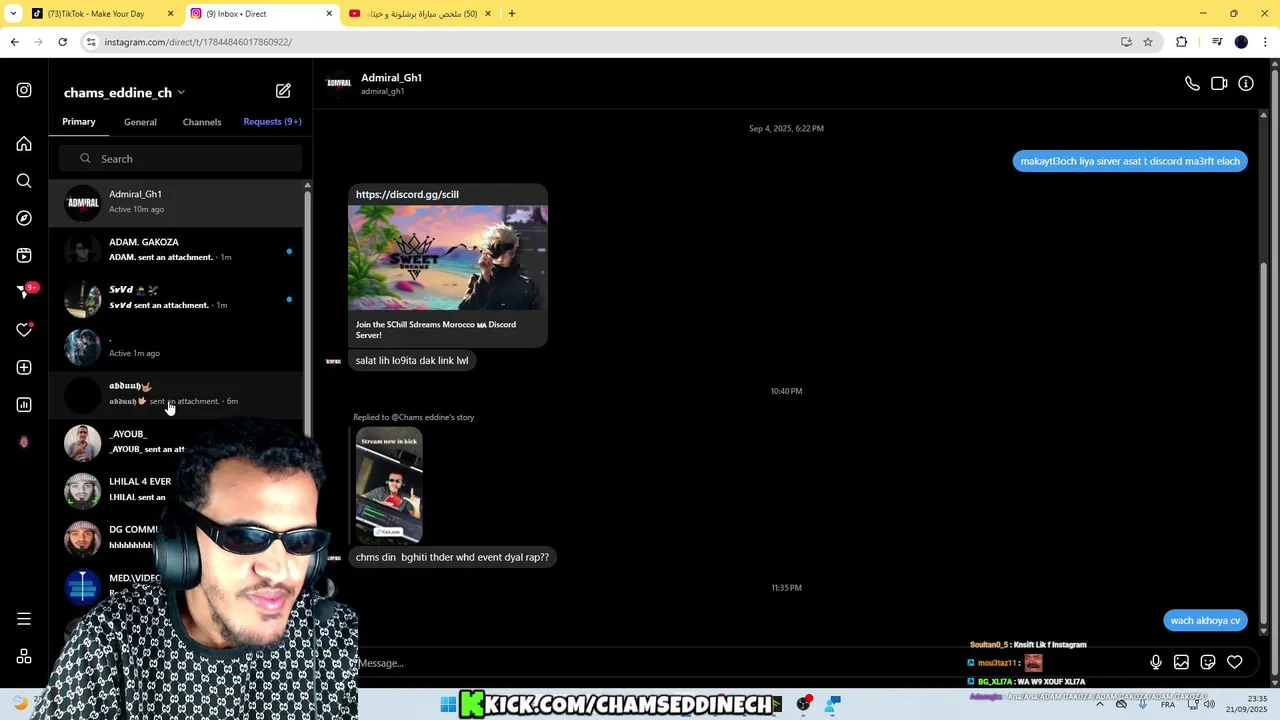Open Notifications heart in the sidebar
This screenshot has height=720, width=1280.
pos(24,330)
